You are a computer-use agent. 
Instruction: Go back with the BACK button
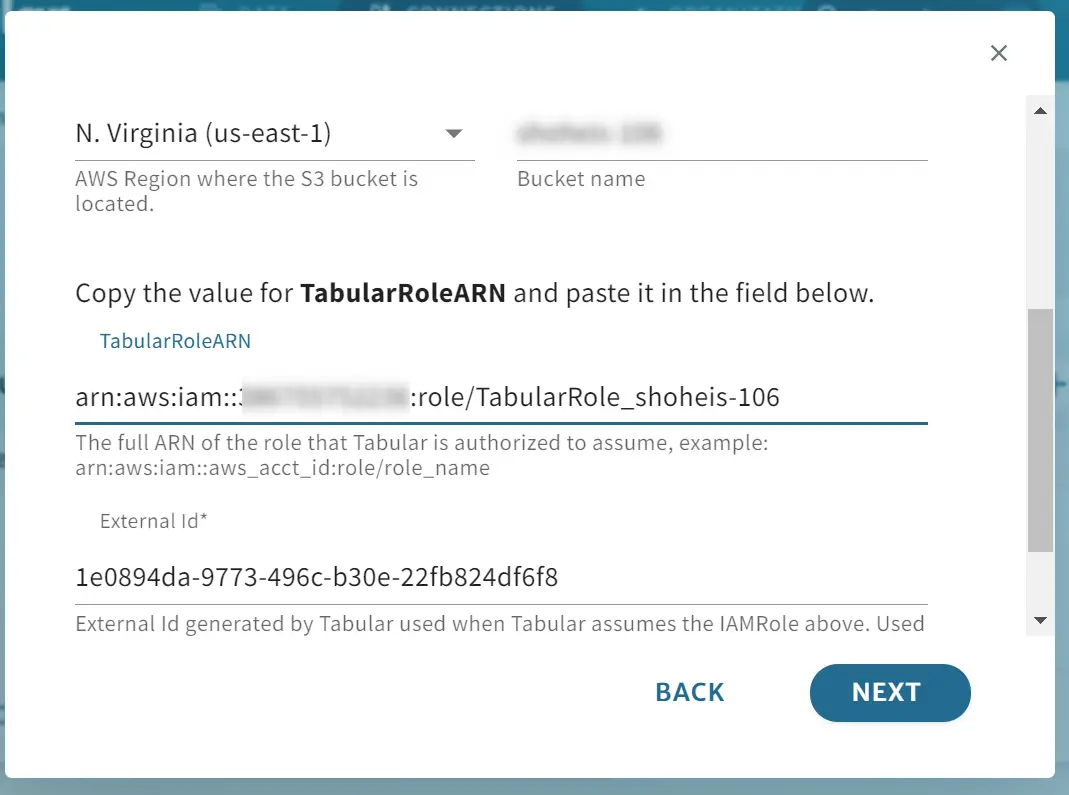coord(689,693)
